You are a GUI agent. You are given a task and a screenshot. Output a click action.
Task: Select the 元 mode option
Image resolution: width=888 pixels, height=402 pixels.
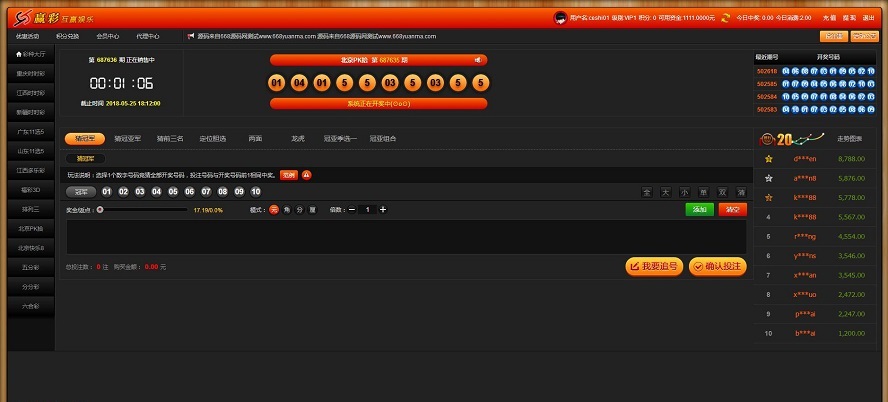click(x=274, y=210)
